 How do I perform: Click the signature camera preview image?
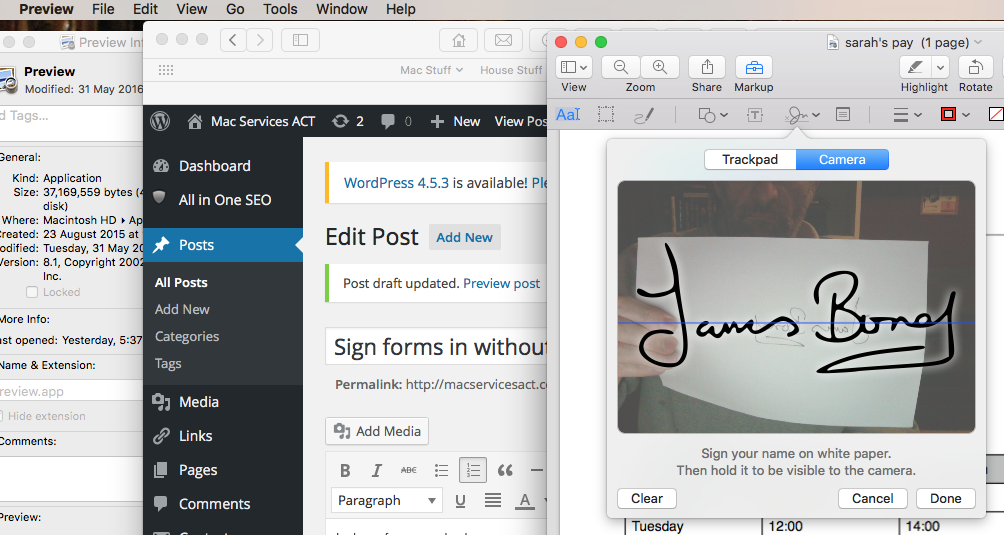pyautogui.click(x=796, y=307)
